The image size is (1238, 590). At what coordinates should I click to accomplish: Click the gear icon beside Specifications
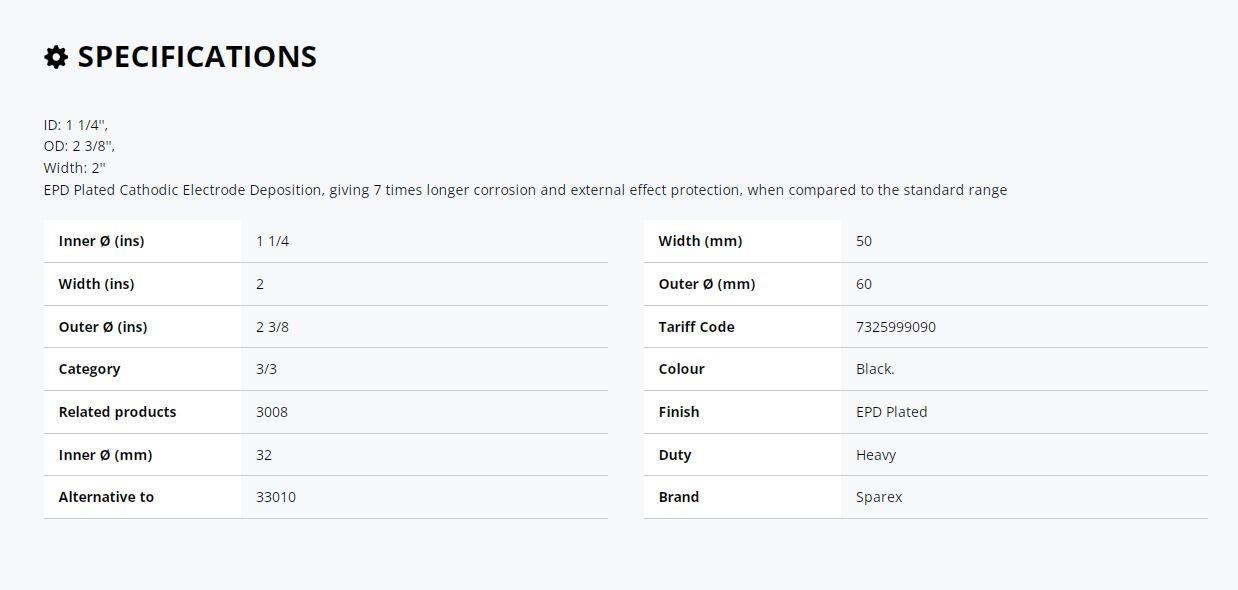[x=56, y=57]
